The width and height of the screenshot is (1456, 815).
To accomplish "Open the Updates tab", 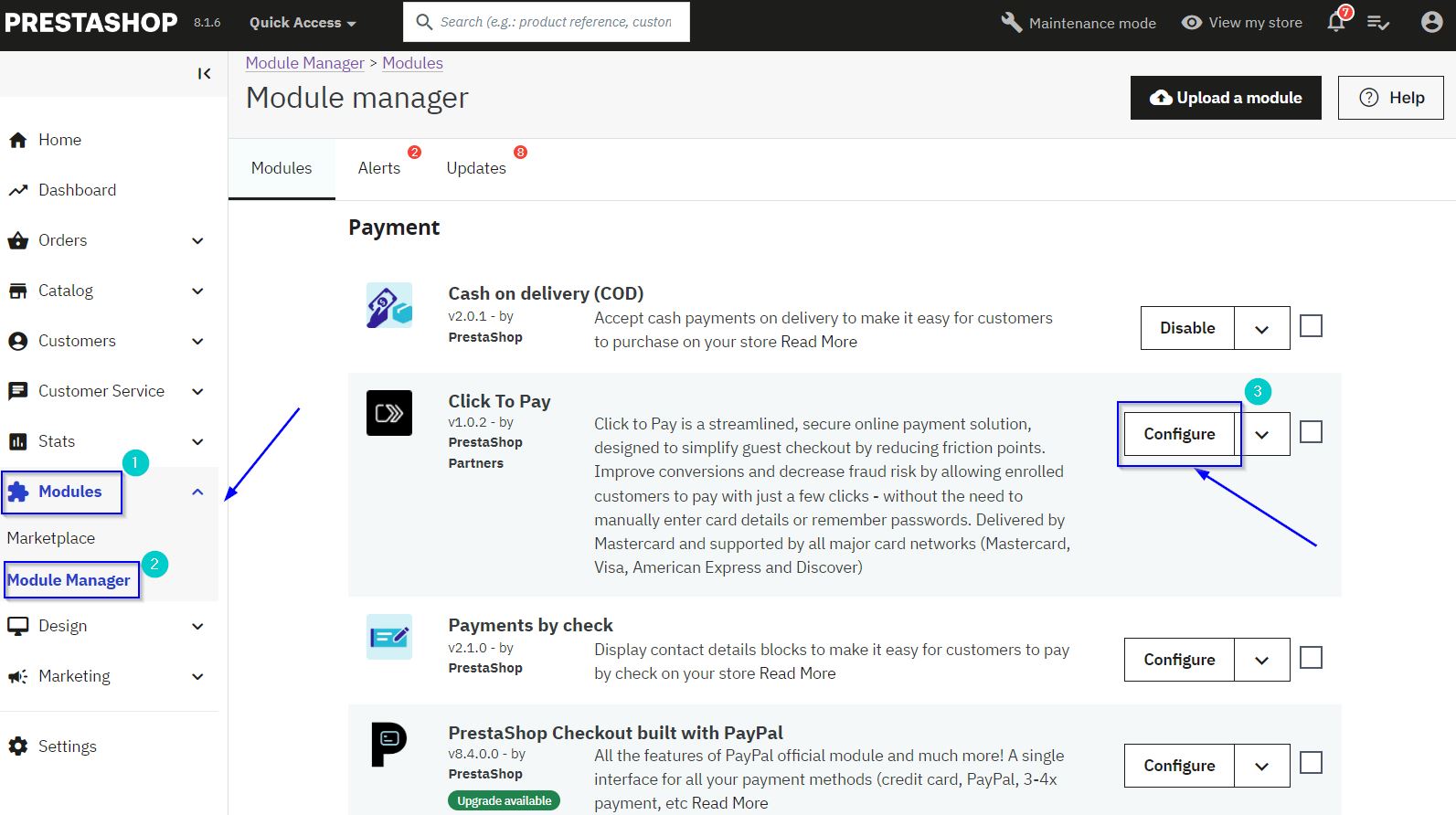I will coord(476,168).
